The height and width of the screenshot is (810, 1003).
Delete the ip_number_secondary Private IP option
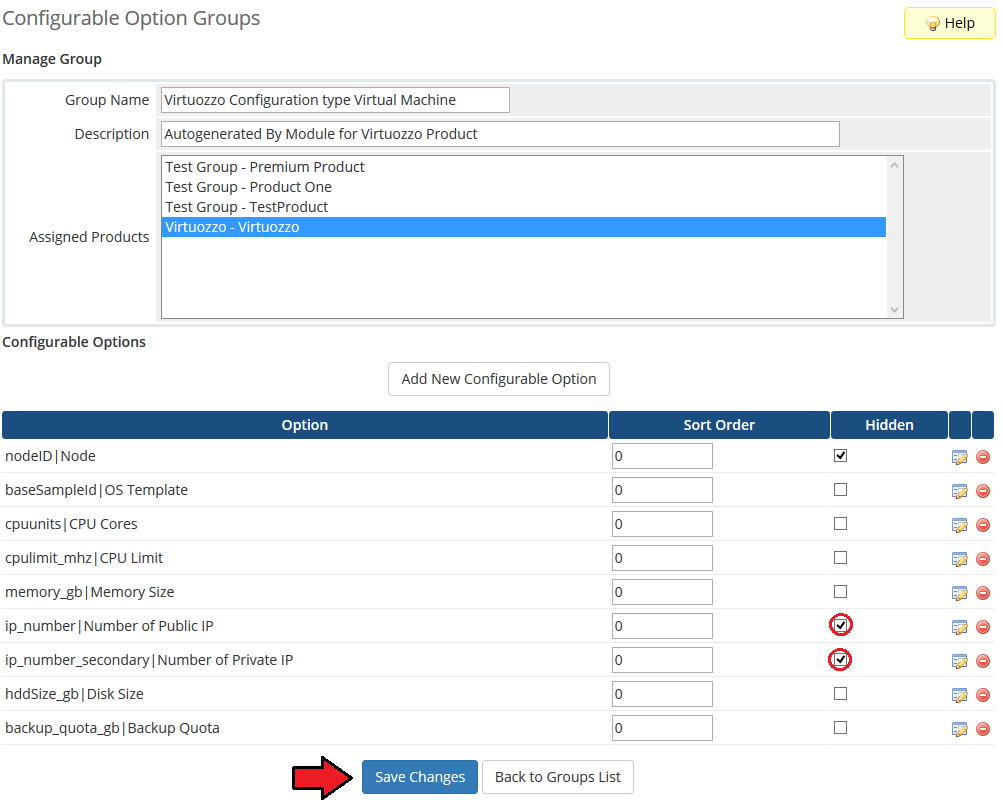(983, 661)
